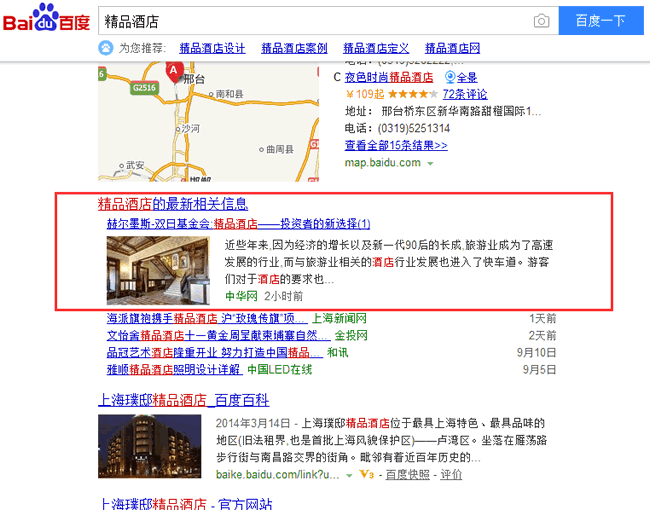Click the ¥109起 price text
This screenshot has width=650, height=510.
point(365,94)
